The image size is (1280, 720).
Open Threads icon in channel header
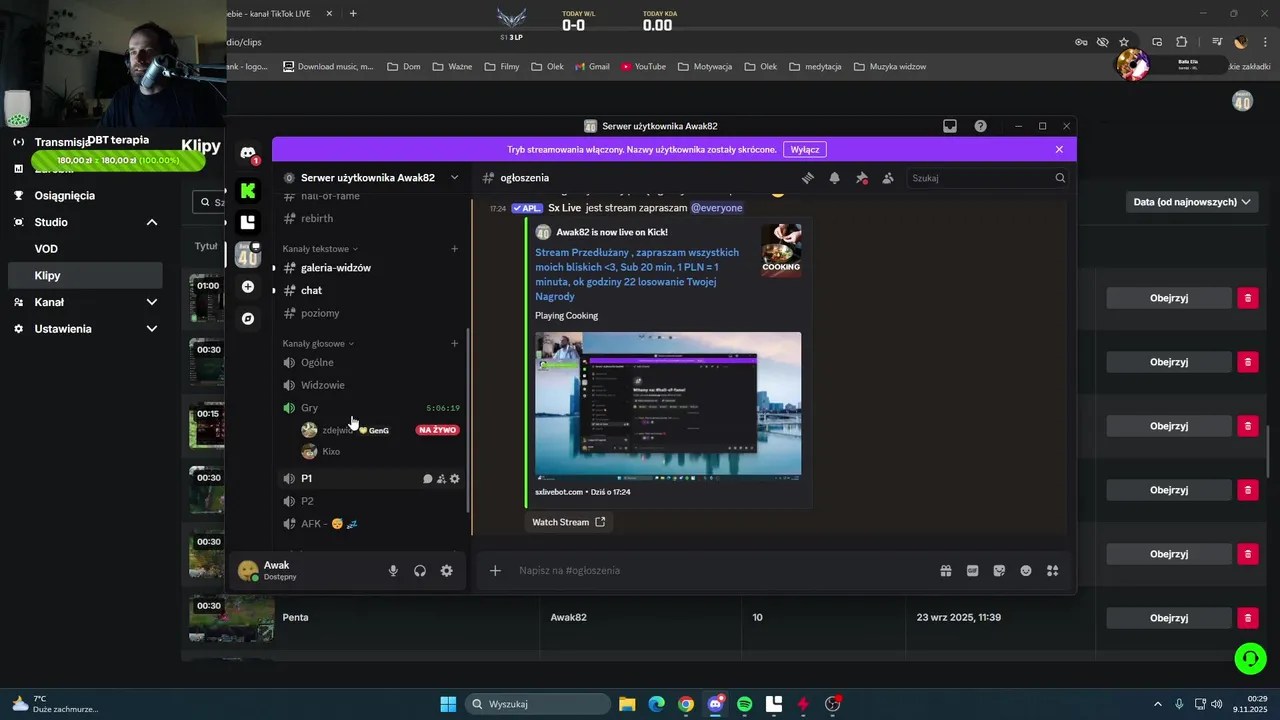point(808,178)
